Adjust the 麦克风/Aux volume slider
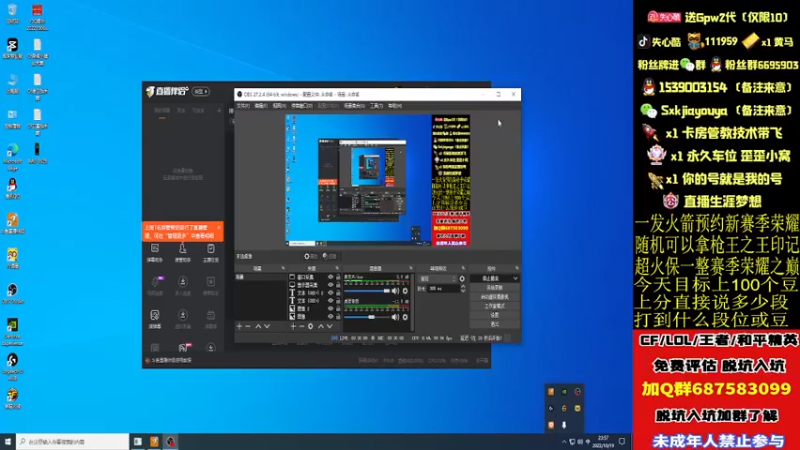The height and width of the screenshot is (450, 800). click(x=367, y=291)
